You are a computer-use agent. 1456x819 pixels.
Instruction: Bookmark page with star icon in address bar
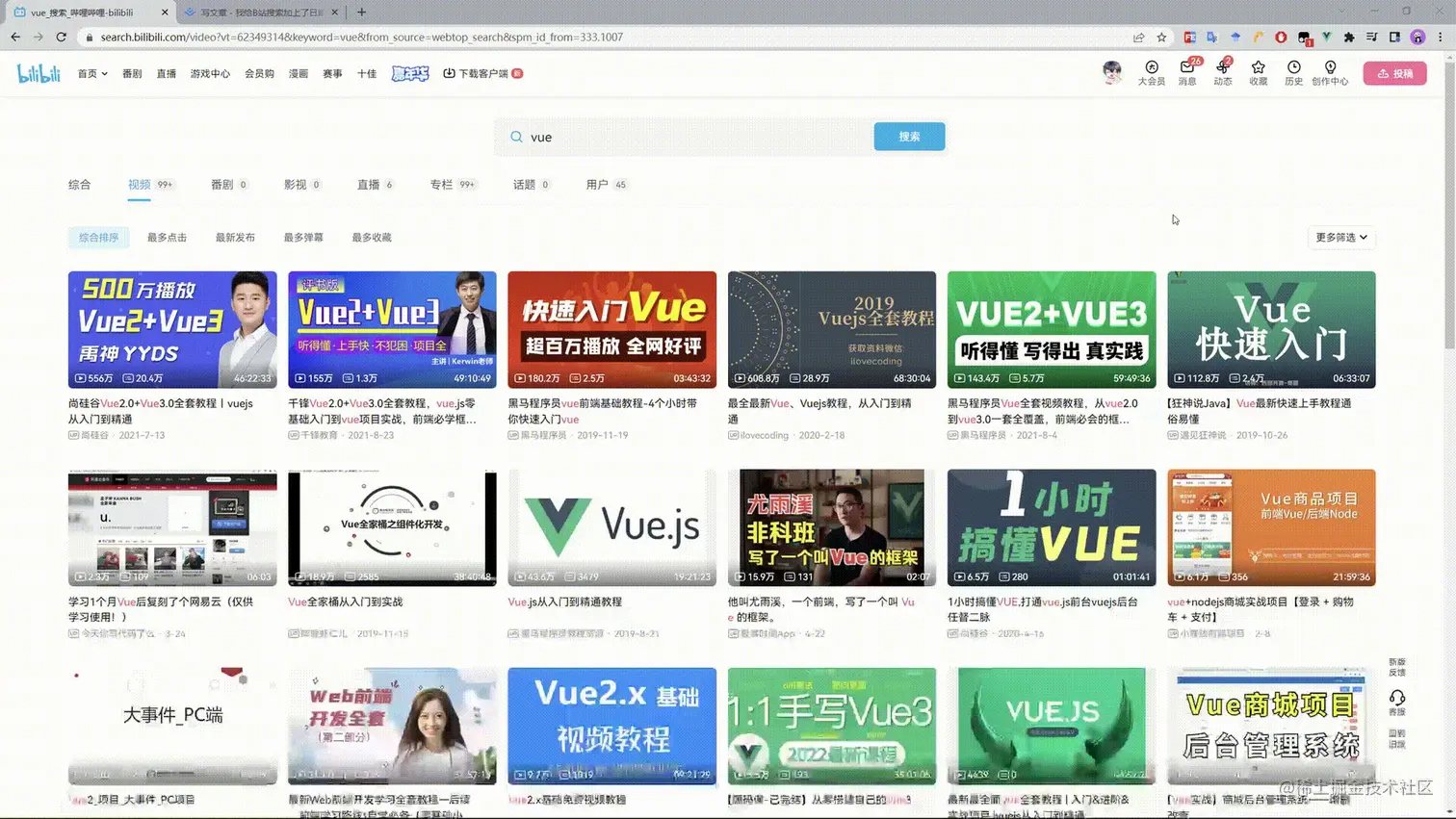pyautogui.click(x=1161, y=37)
